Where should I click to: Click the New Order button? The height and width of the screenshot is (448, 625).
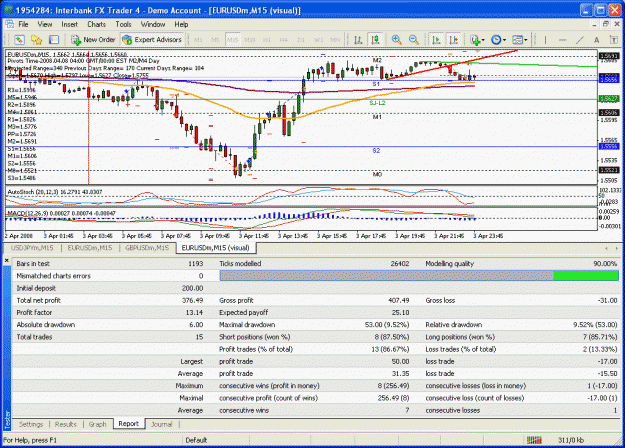93,39
